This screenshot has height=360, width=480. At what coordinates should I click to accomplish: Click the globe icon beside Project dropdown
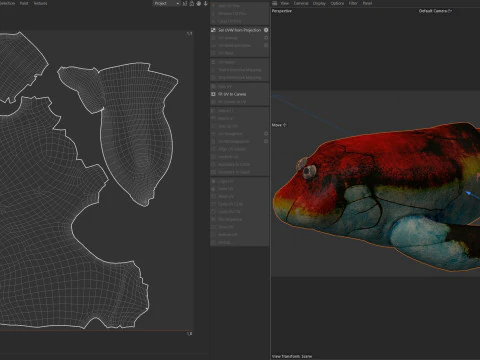(x=199, y=3)
